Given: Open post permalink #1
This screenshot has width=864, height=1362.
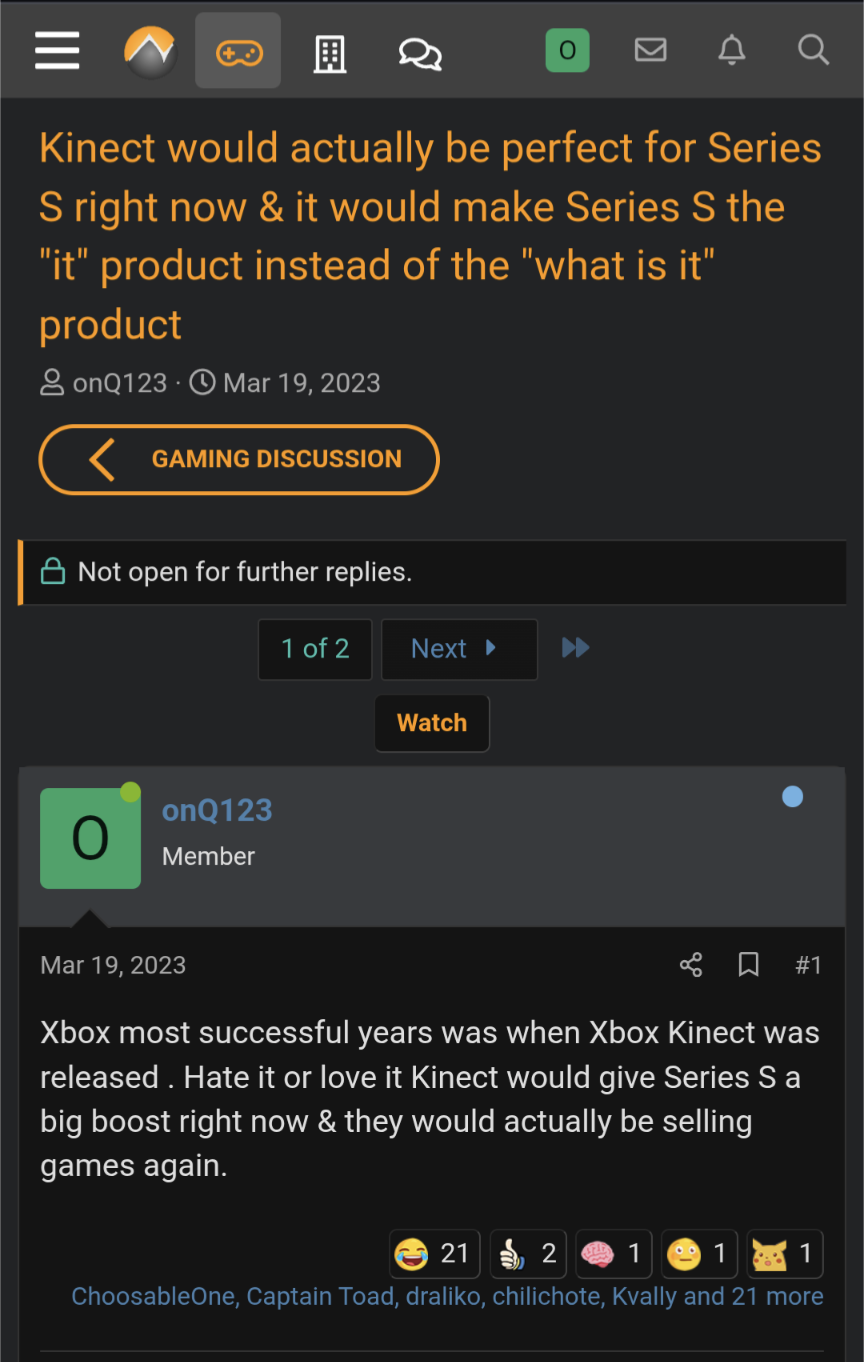Looking at the screenshot, I should click(808, 965).
